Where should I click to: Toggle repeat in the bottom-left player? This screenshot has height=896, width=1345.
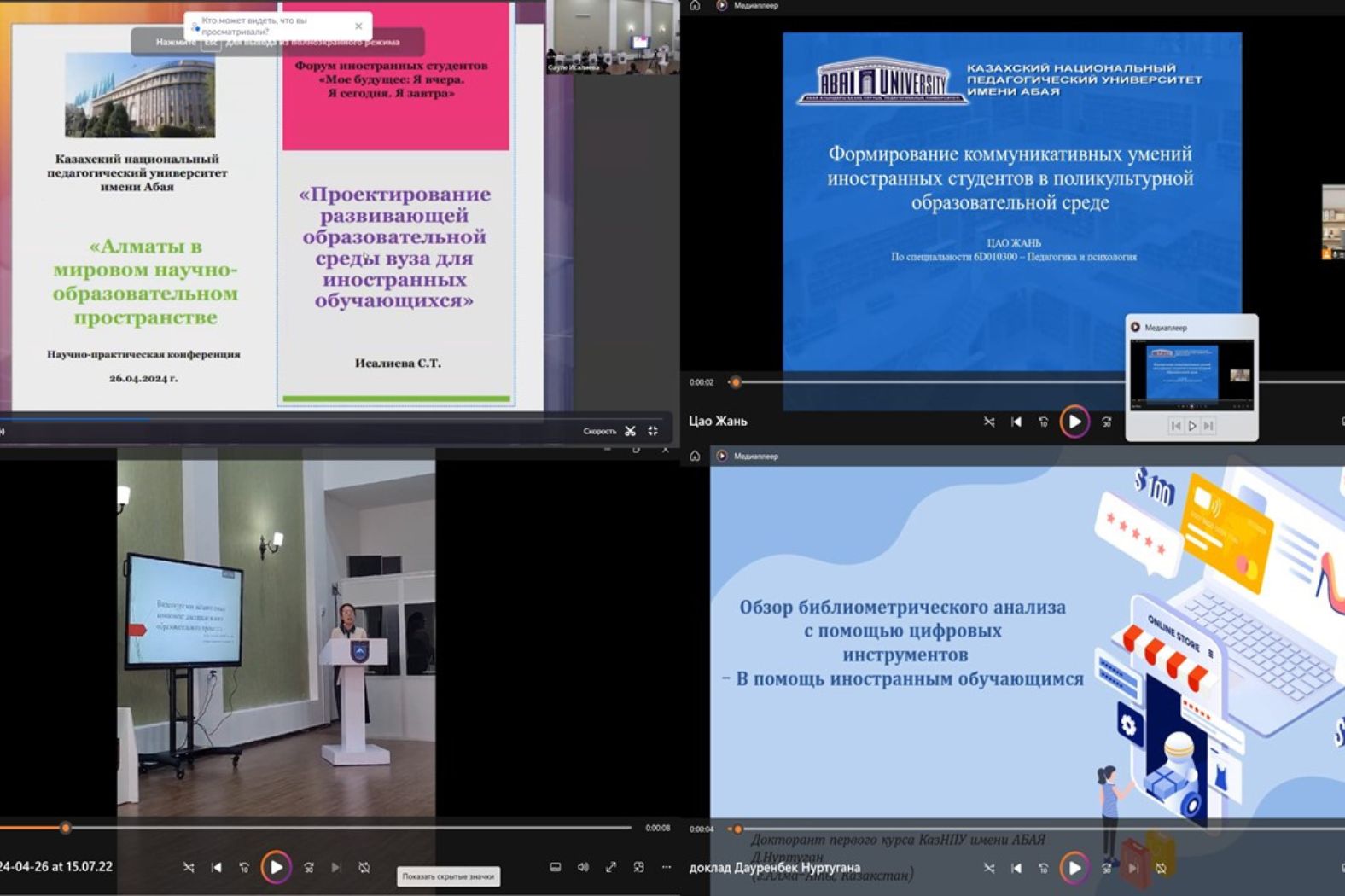tap(364, 868)
